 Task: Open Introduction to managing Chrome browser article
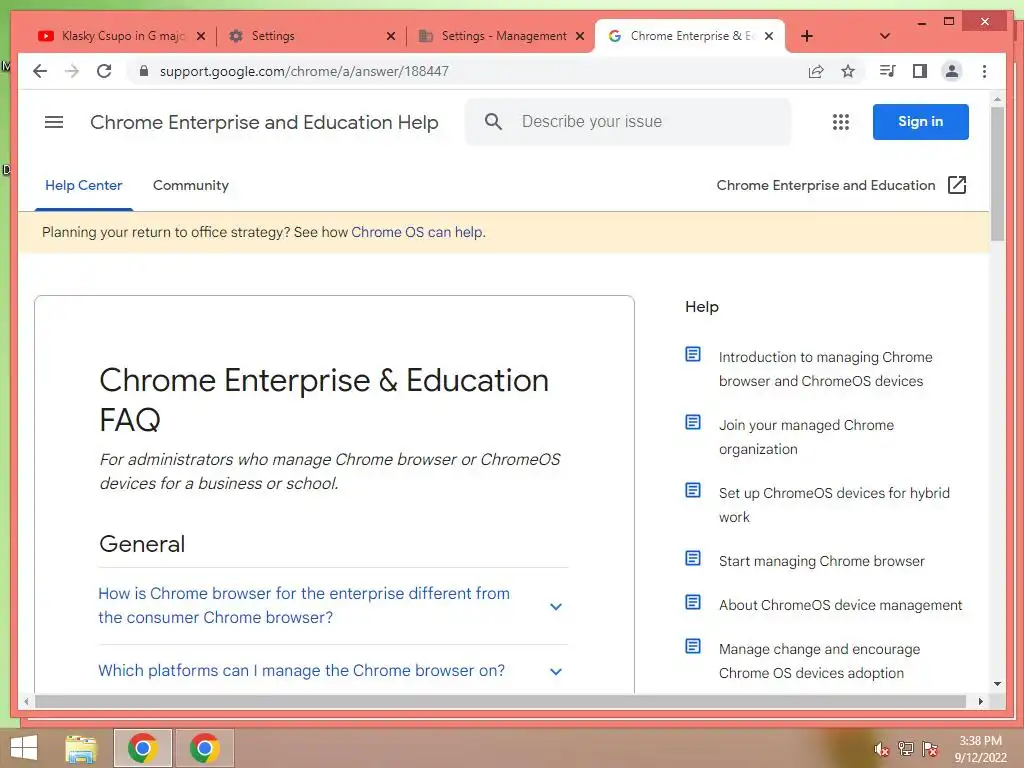[x=825, y=369]
